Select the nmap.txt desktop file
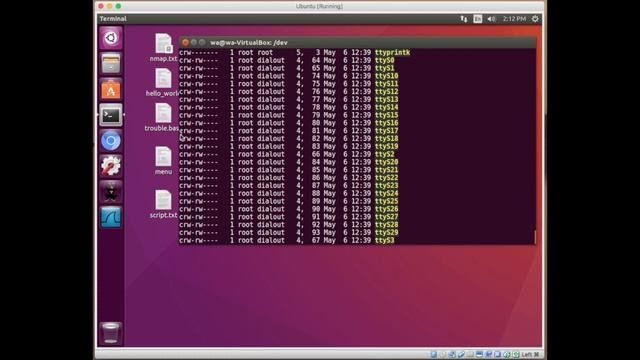 pyautogui.click(x=163, y=47)
